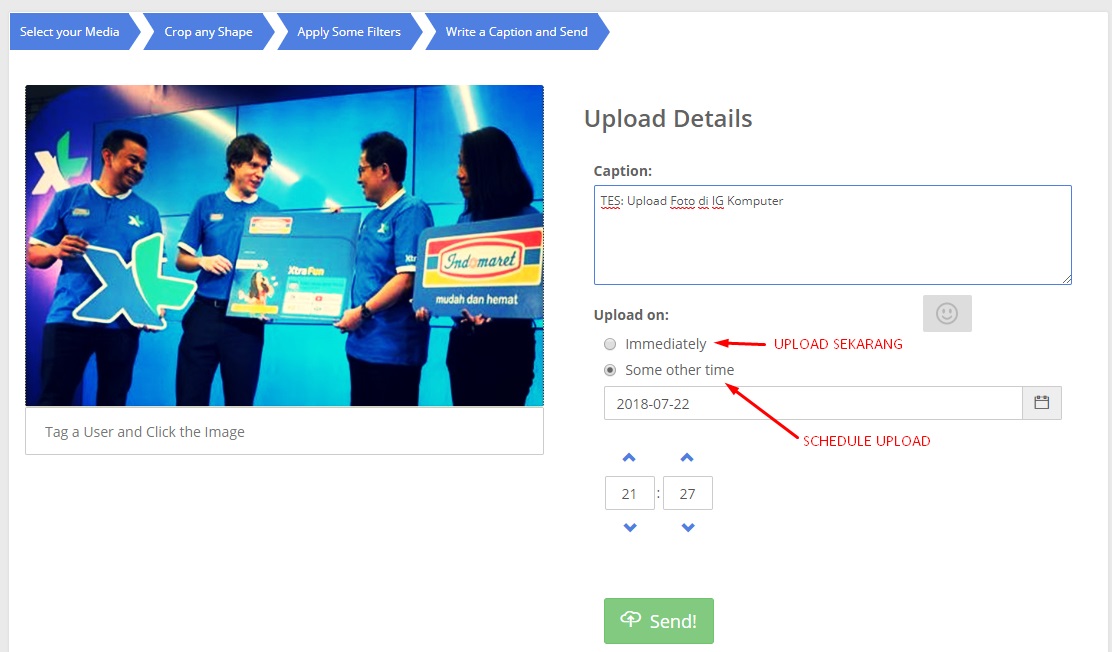This screenshot has width=1112, height=652.
Task: Click the minute field showing 27
Action: (x=688, y=493)
